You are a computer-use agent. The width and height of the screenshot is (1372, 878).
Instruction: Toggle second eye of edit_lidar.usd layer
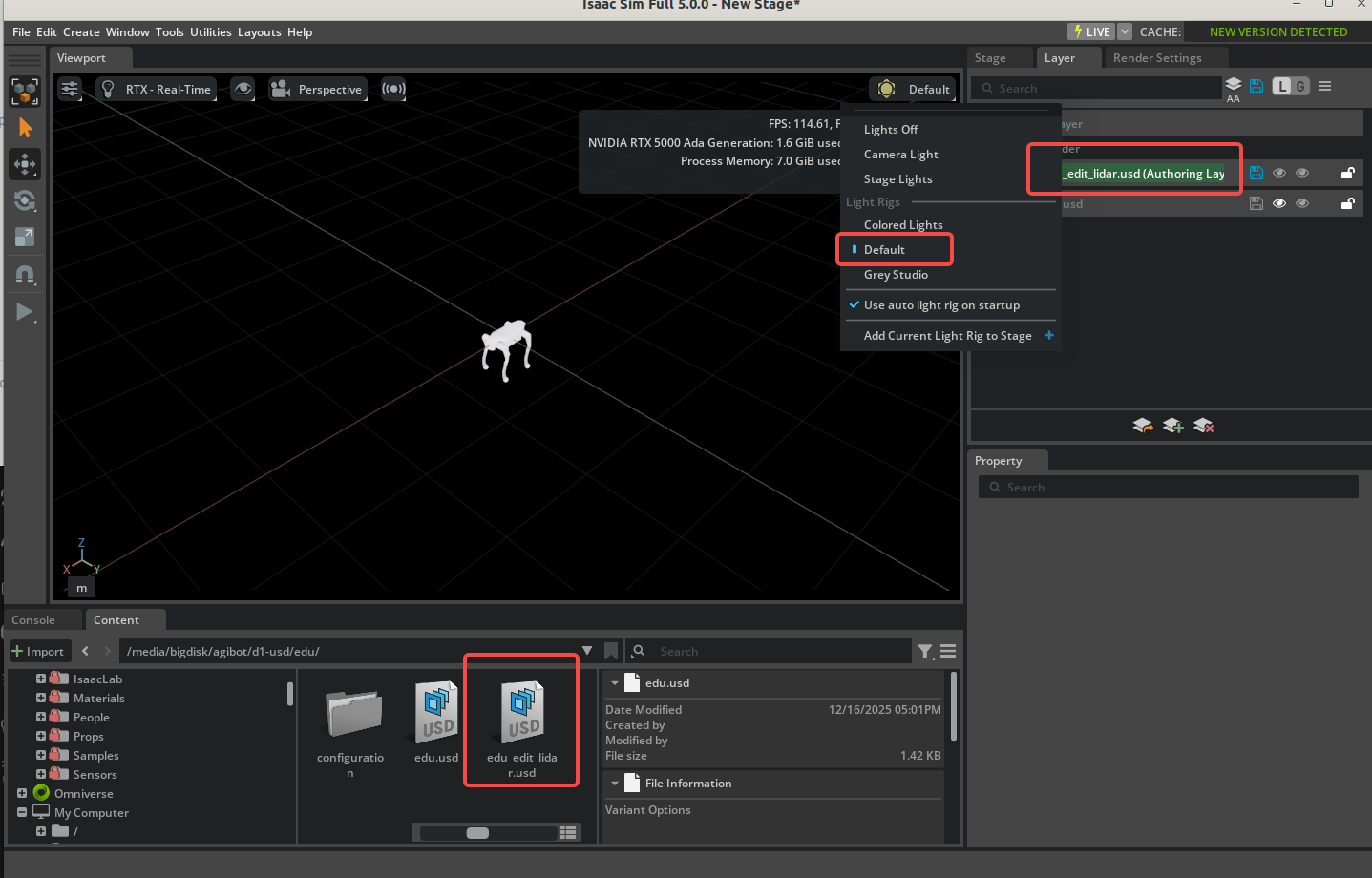[x=1302, y=173]
